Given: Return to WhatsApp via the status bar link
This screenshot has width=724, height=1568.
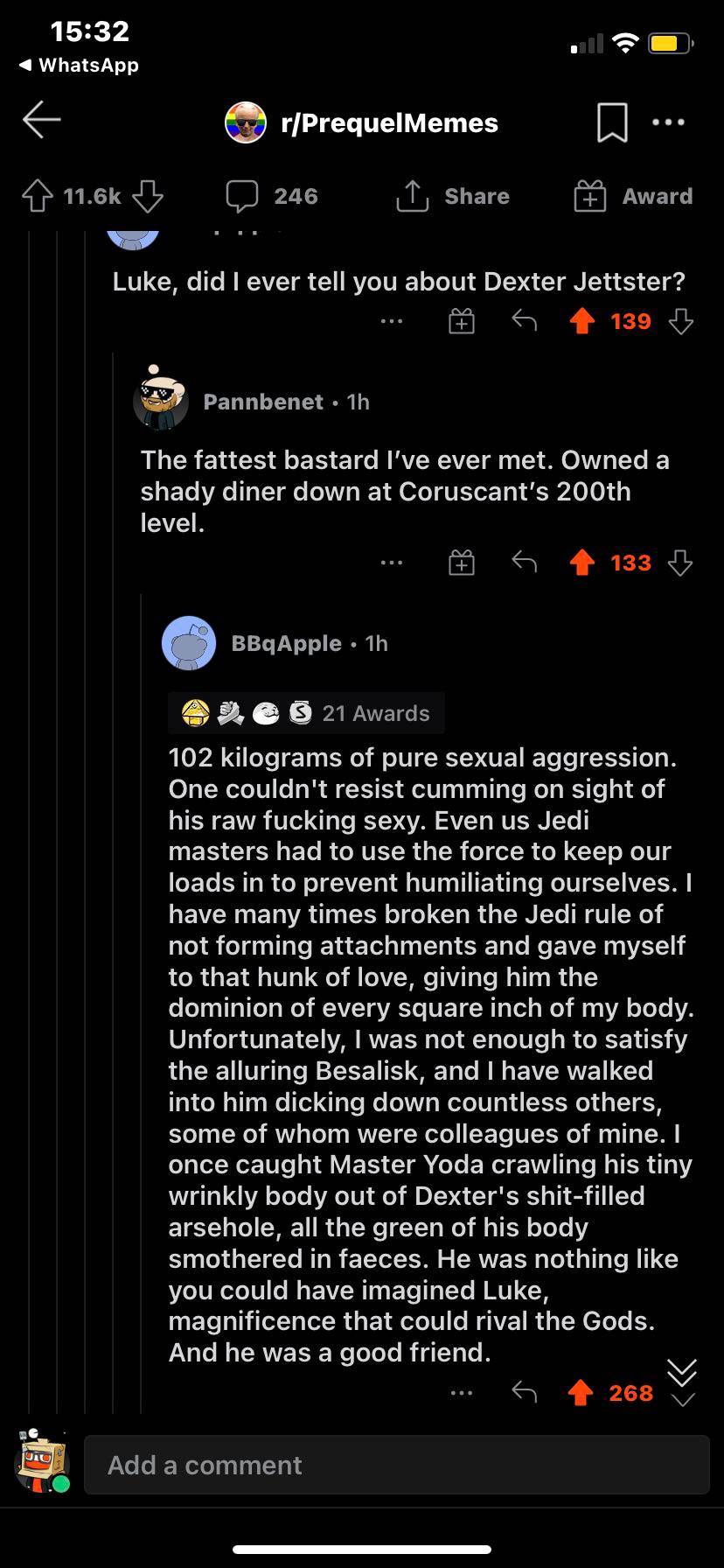Looking at the screenshot, I should (x=79, y=65).
